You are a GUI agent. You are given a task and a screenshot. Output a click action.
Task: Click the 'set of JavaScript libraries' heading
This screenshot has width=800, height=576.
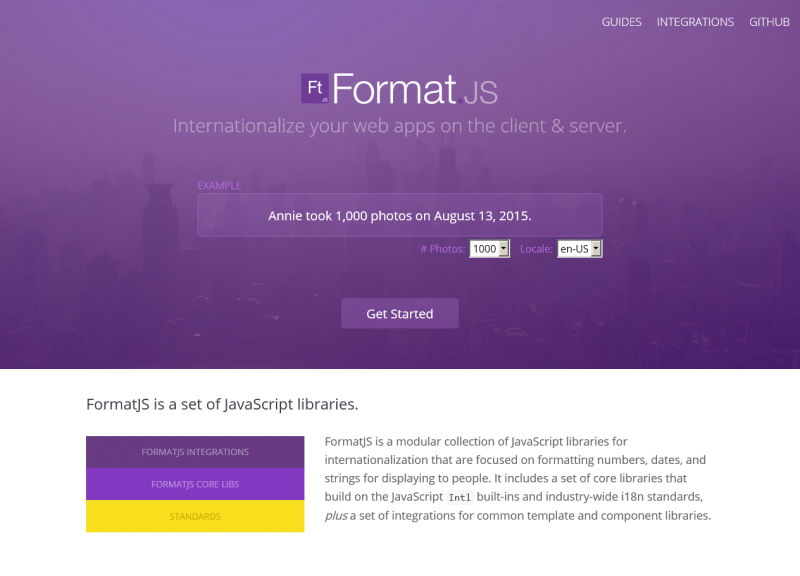coord(222,405)
